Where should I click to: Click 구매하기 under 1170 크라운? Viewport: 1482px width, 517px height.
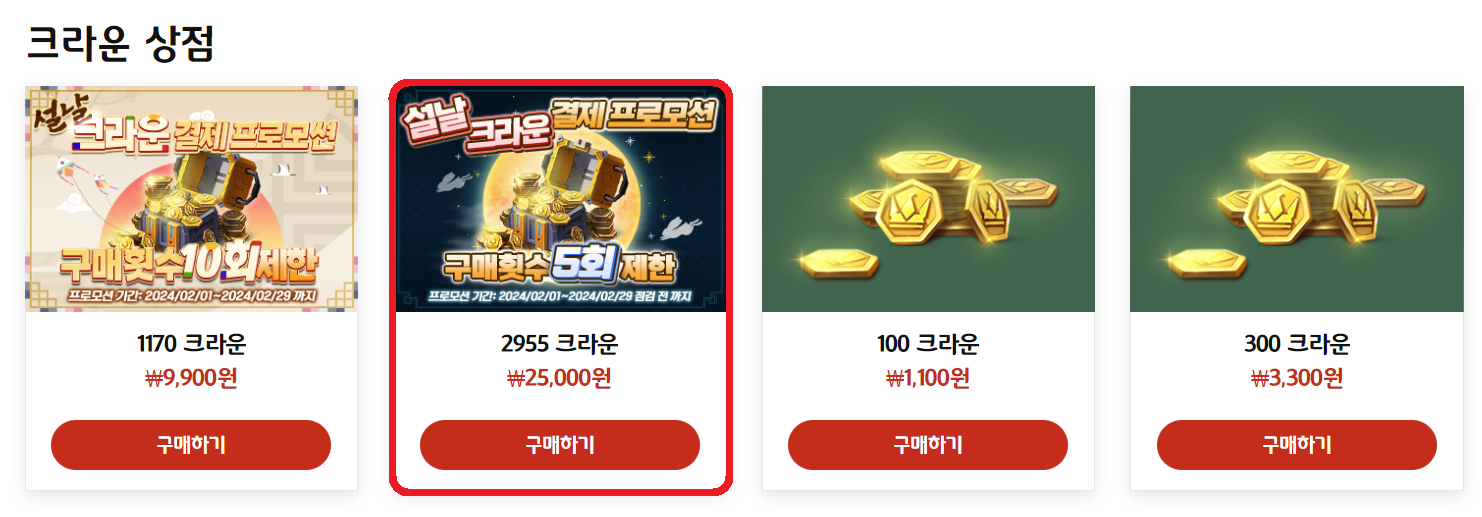click(191, 445)
